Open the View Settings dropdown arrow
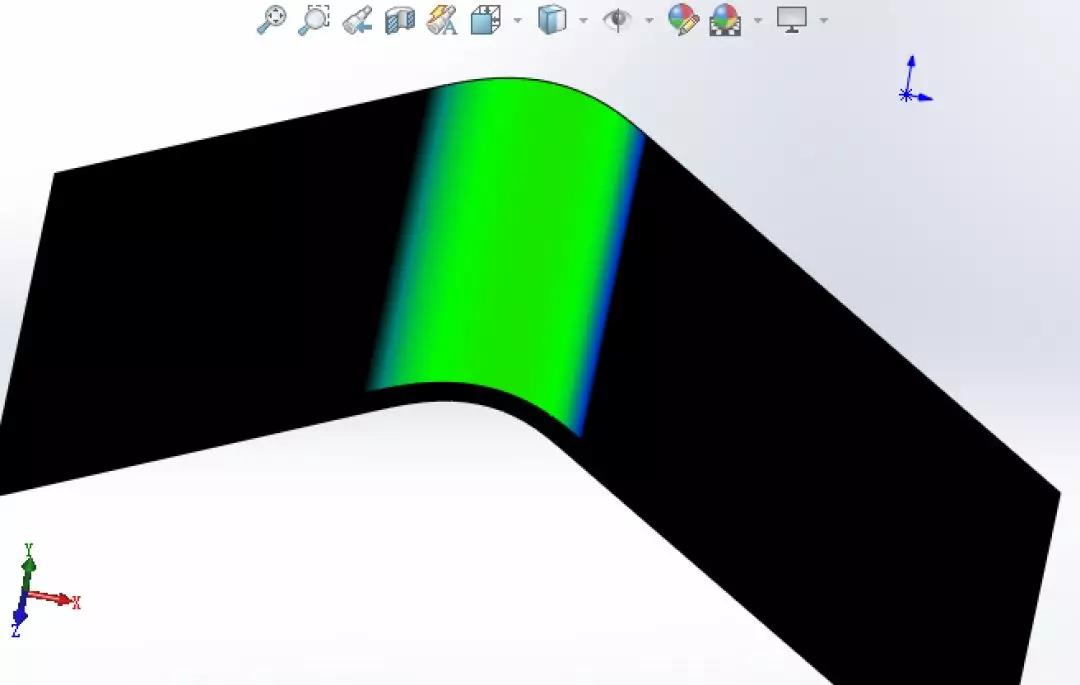The height and width of the screenshot is (685, 1080). (x=823, y=20)
